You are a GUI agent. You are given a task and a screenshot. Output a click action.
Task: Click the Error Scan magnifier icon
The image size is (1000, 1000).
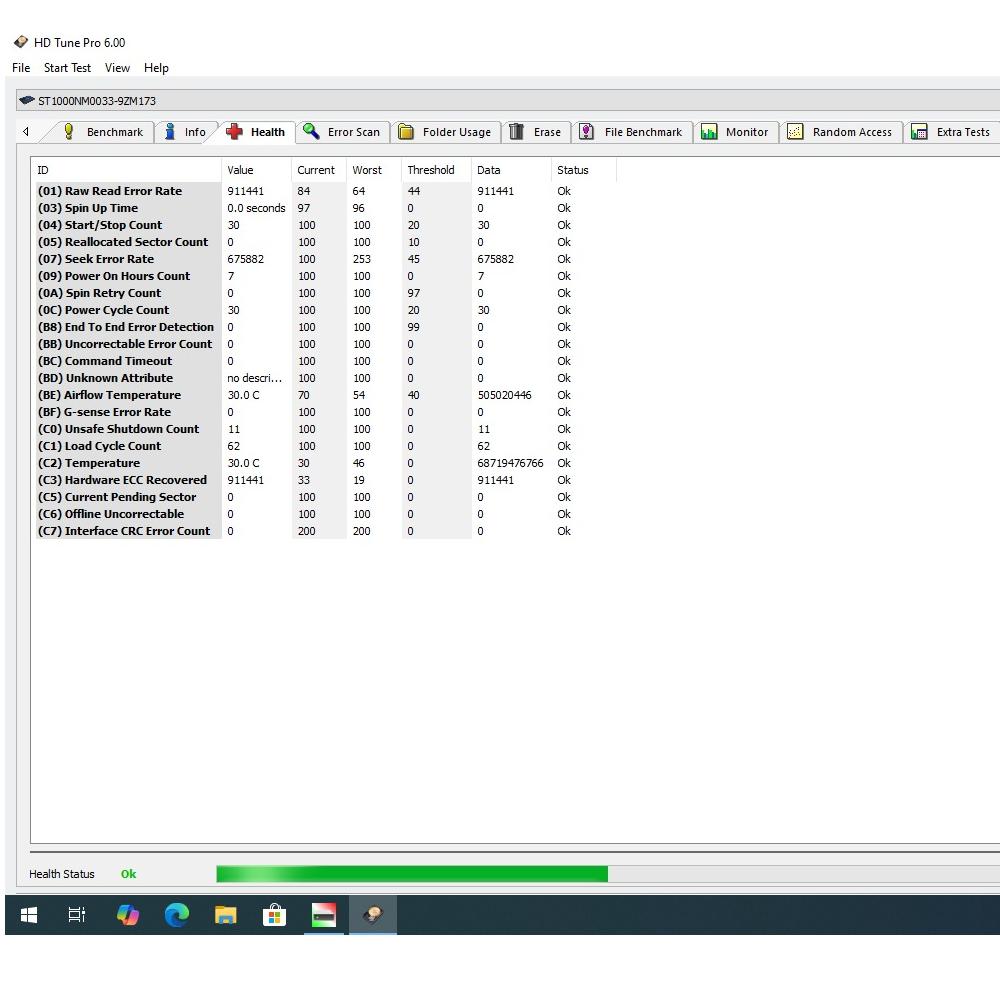(311, 131)
